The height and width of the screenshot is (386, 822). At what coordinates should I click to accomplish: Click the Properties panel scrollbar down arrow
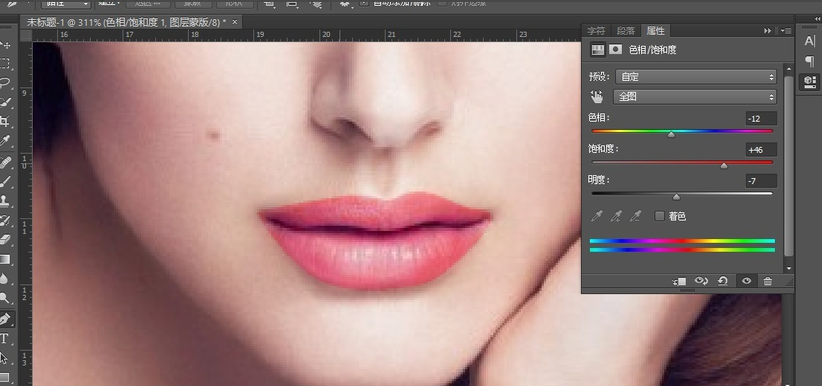(789, 269)
